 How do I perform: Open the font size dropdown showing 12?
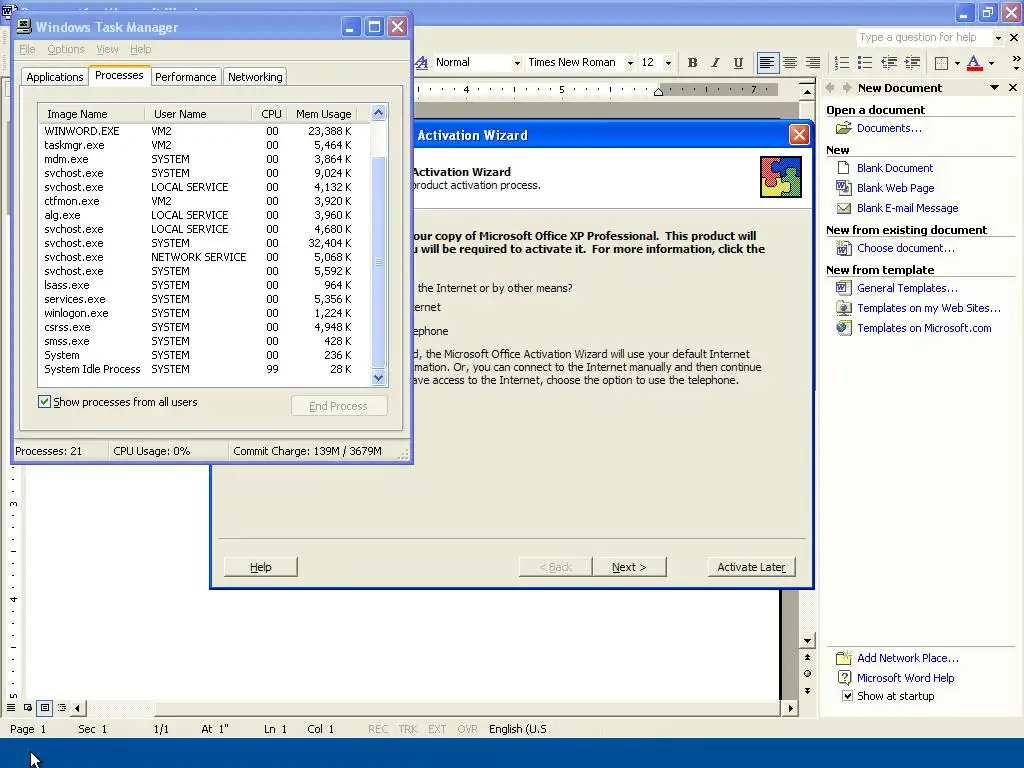click(667, 63)
